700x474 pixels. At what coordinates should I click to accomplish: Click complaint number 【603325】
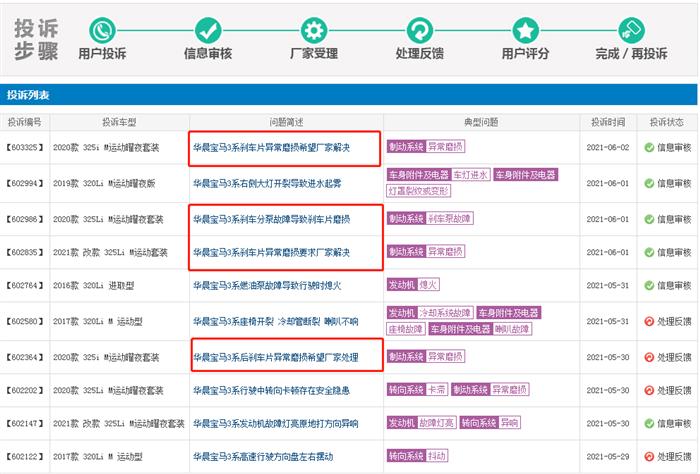point(25,147)
